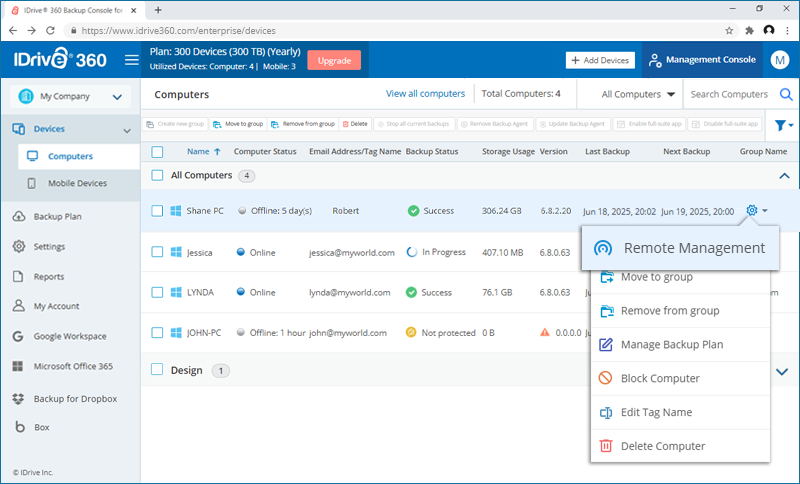Viewport: 800px width, 484px height.
Task: Click the IDrive 360 logo
Action: coord(60,59)
